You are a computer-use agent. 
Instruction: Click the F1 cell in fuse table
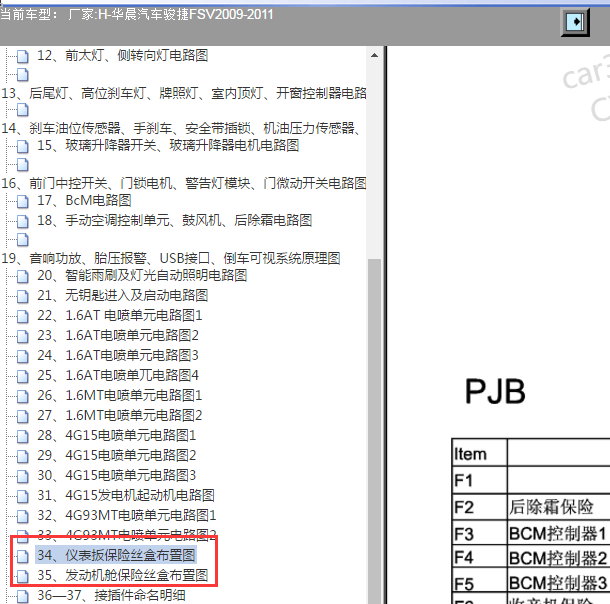pyautogui.click(x=479, y=480)
